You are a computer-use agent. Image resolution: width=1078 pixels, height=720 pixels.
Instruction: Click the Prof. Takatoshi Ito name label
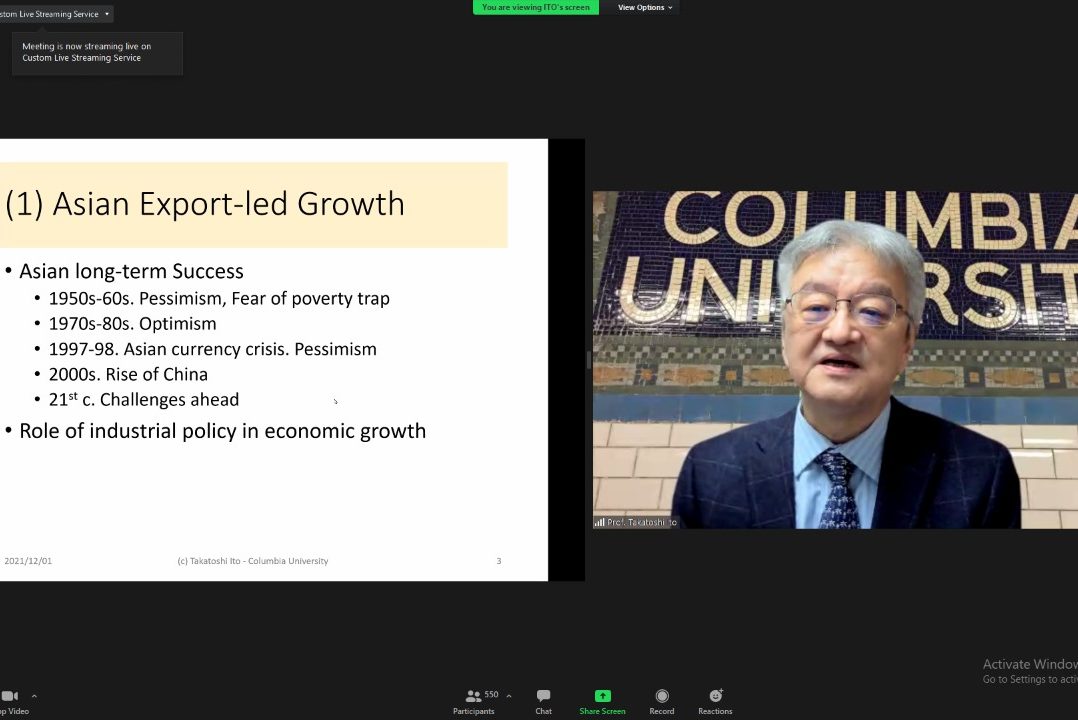point(641,522)
